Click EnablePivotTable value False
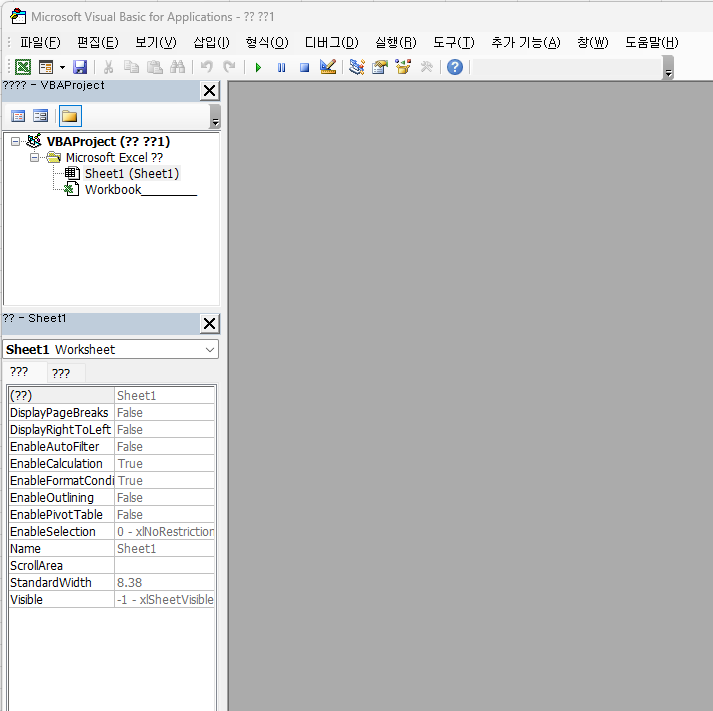This screenshot has width=713, height=711. coord(164,515)
